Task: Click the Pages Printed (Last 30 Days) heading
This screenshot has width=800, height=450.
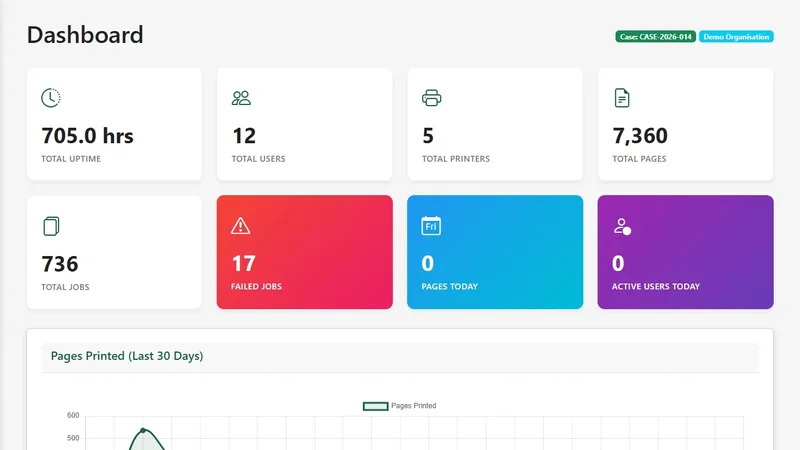Action: coord(127,356)
